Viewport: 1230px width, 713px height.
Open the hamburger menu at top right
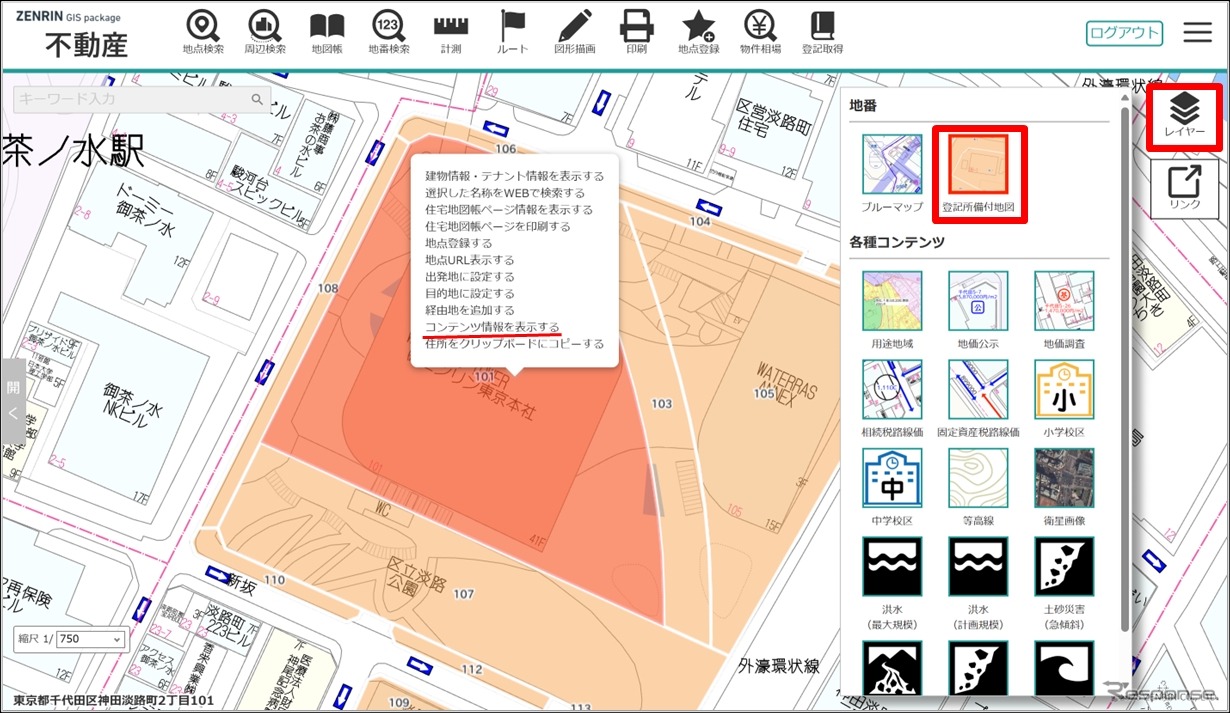1197,32
